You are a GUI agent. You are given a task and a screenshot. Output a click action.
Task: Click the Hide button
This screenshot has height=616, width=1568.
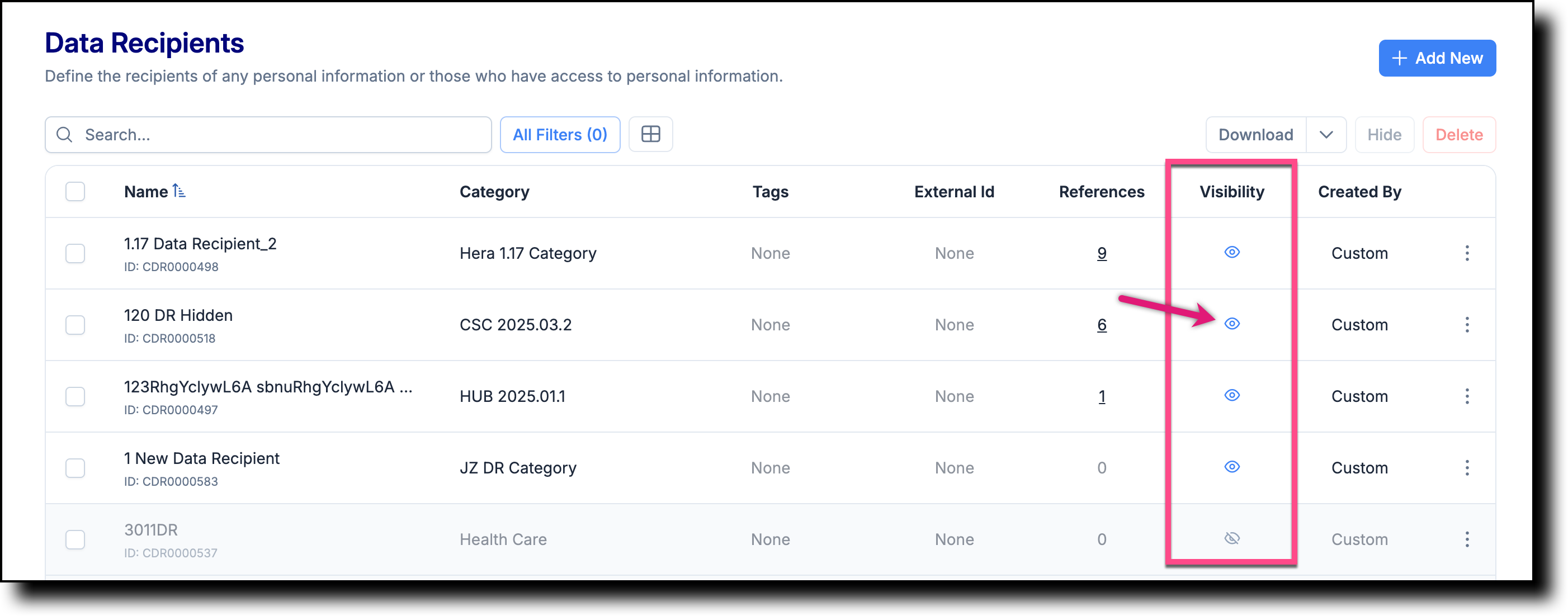1383,135
